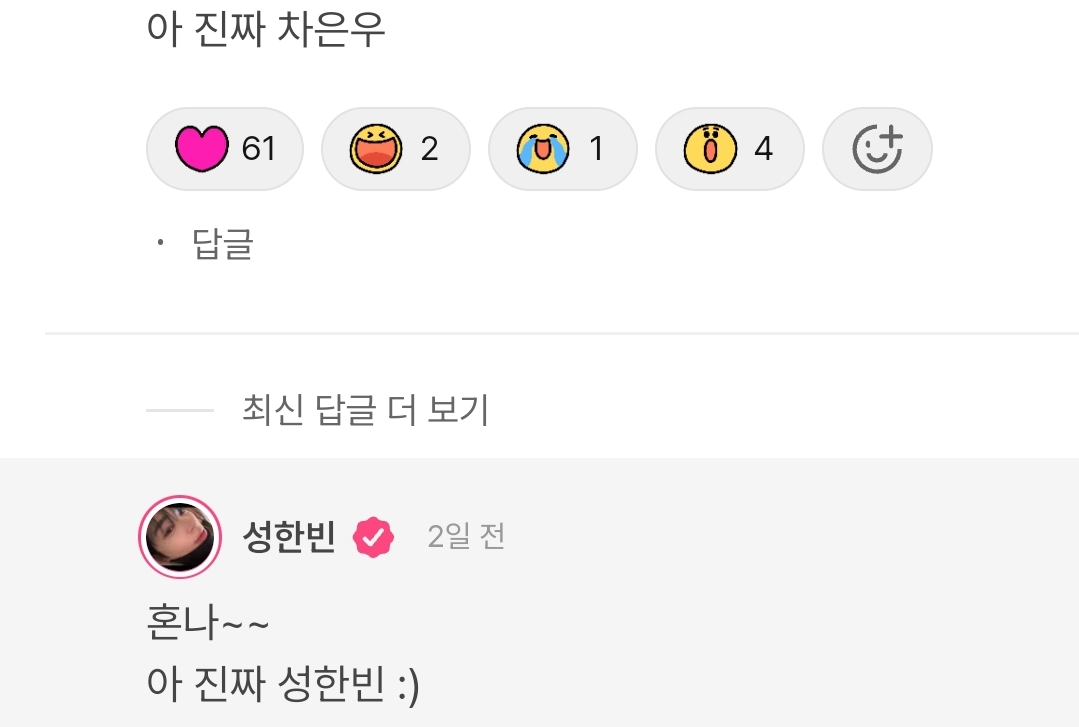The image size is (1079, 727).
Task: View 성한빈 profile avatar picture
Action: (180, 537)
